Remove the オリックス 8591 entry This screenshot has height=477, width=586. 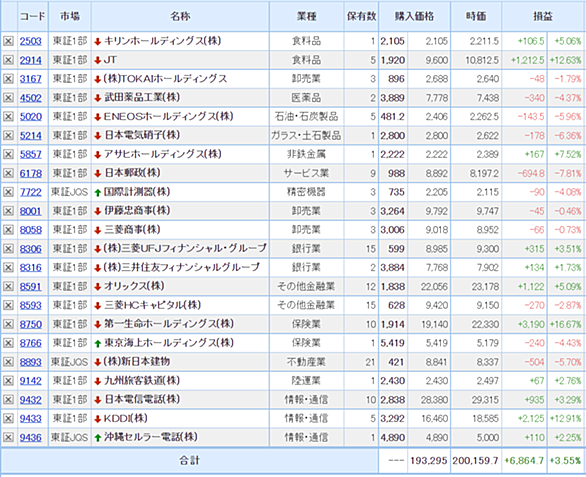tap(8, 286)
